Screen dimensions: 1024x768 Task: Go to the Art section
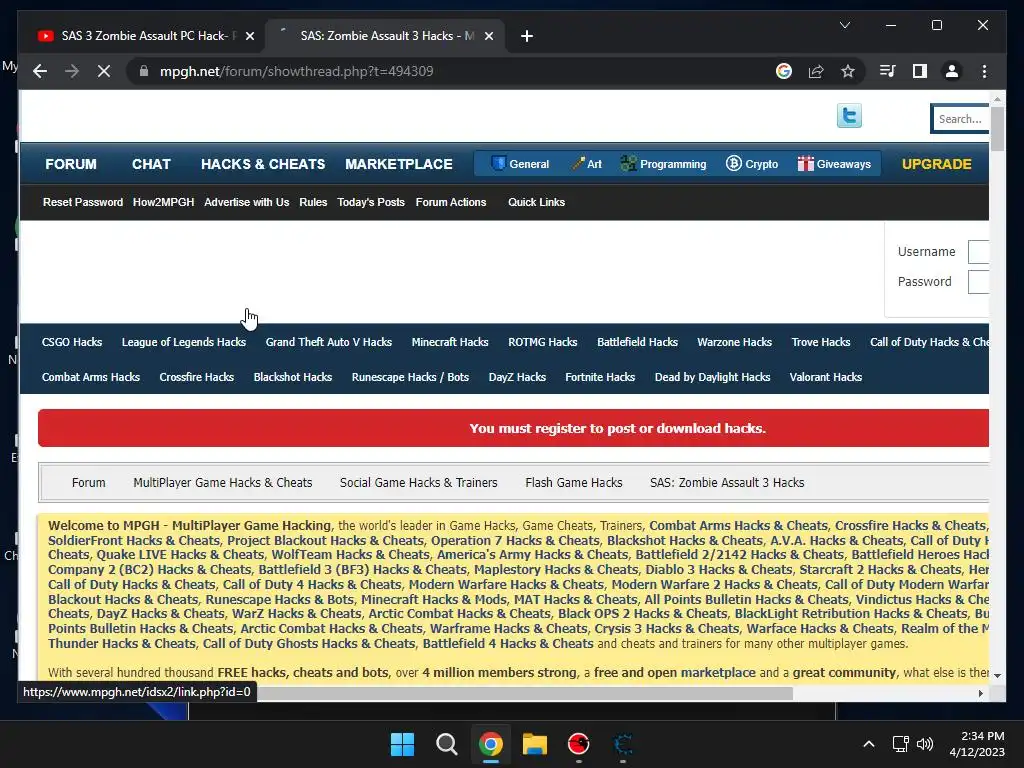click(x=586, y=164)
